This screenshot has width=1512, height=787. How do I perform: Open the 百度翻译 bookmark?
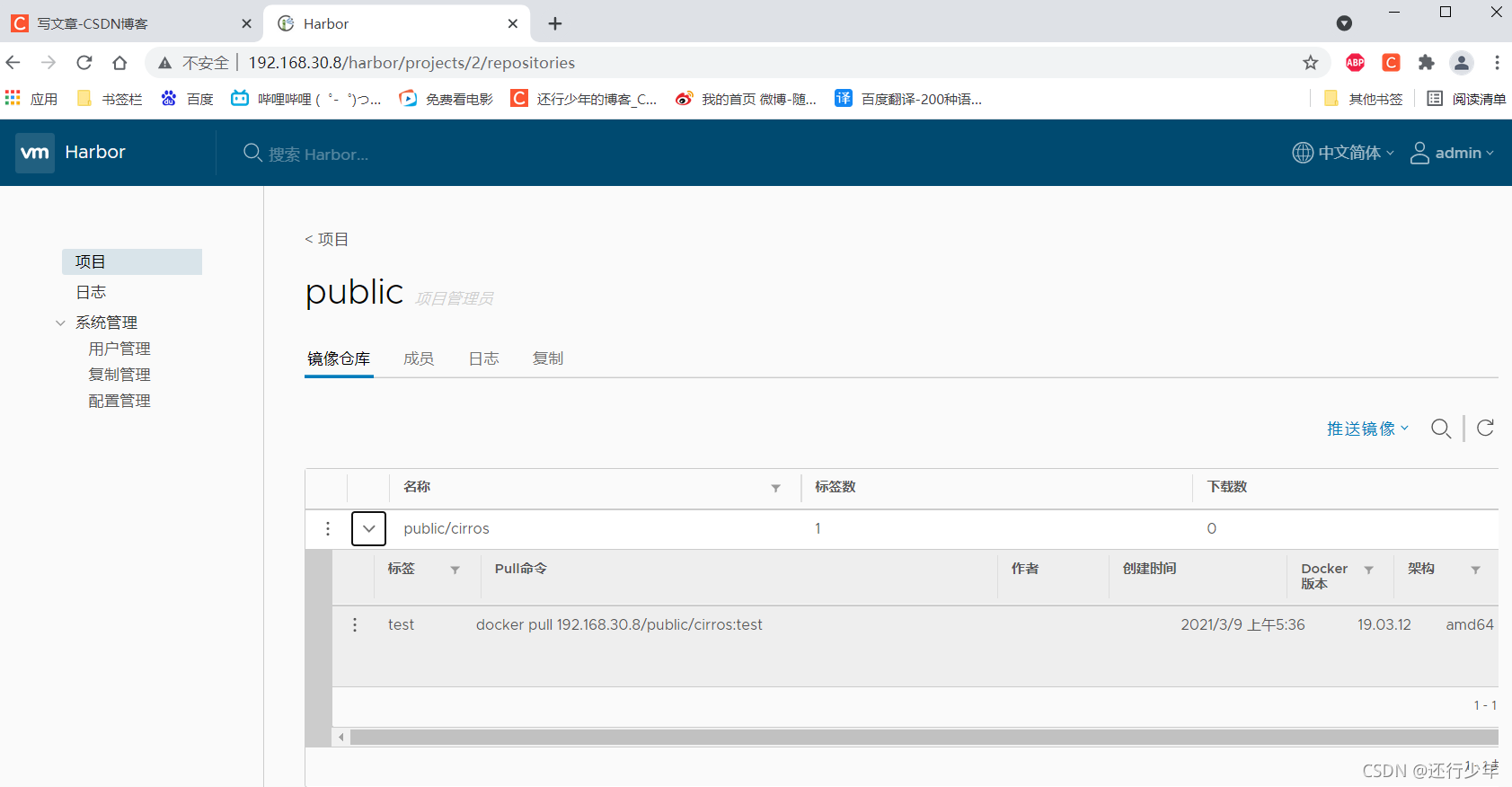coord(908,99)
